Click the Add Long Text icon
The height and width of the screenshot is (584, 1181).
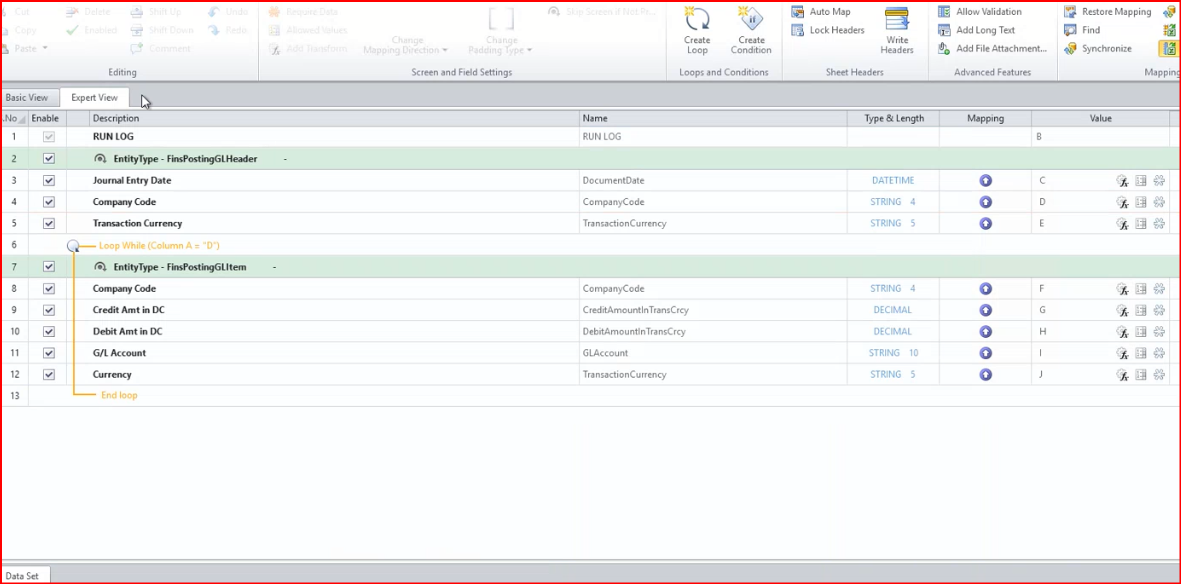pos(944,30)
